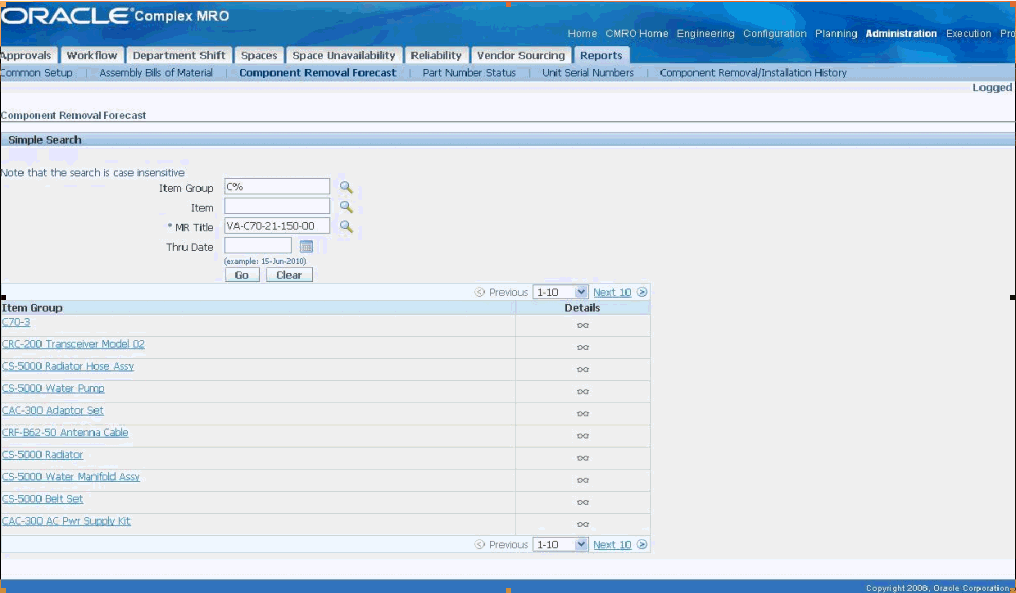Open Administration in top navigation
The width and height of the screenshot is (1016, 593).
click(901, 34)
